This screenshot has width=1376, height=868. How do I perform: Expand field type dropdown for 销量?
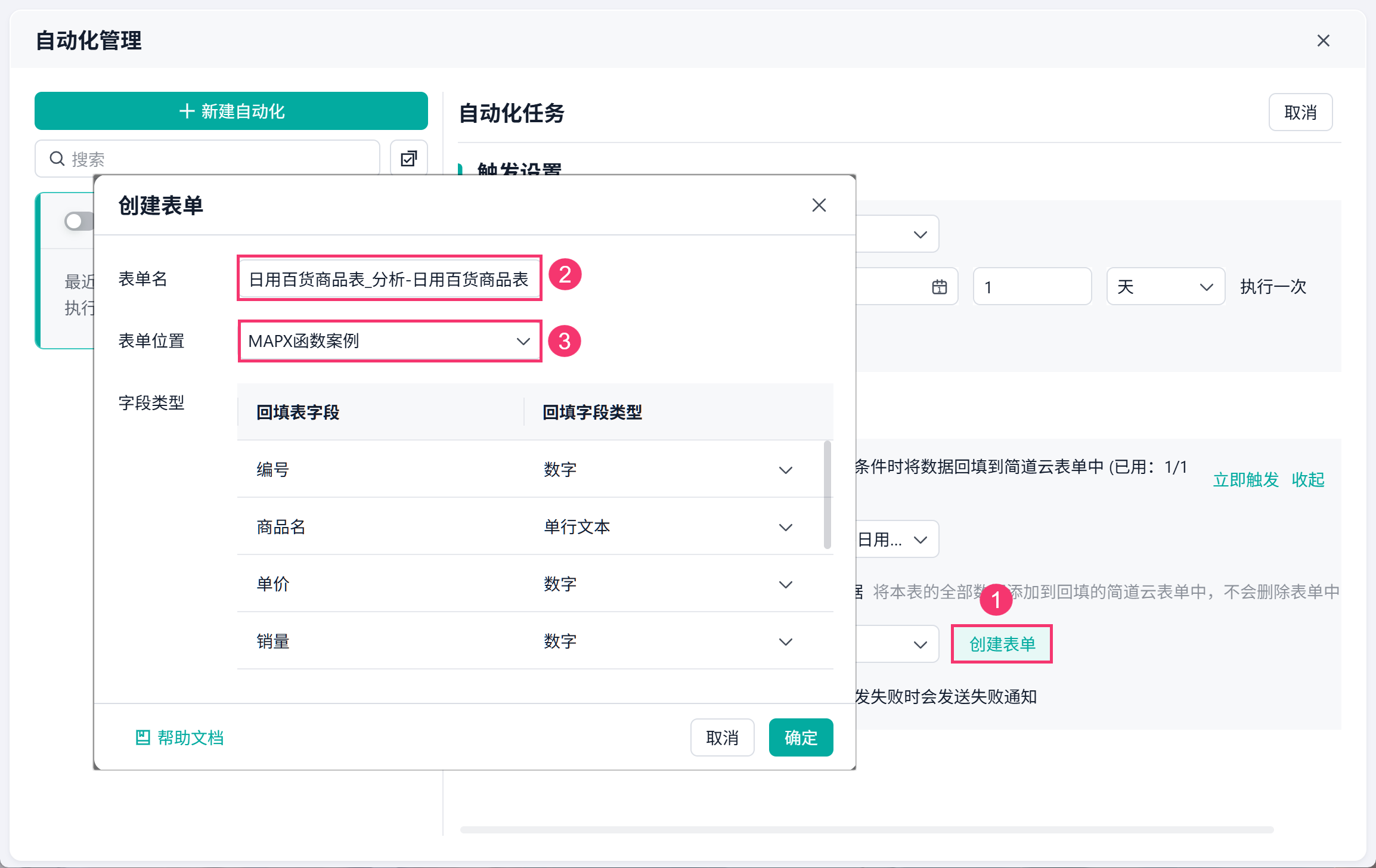click(x=786, y=641)
